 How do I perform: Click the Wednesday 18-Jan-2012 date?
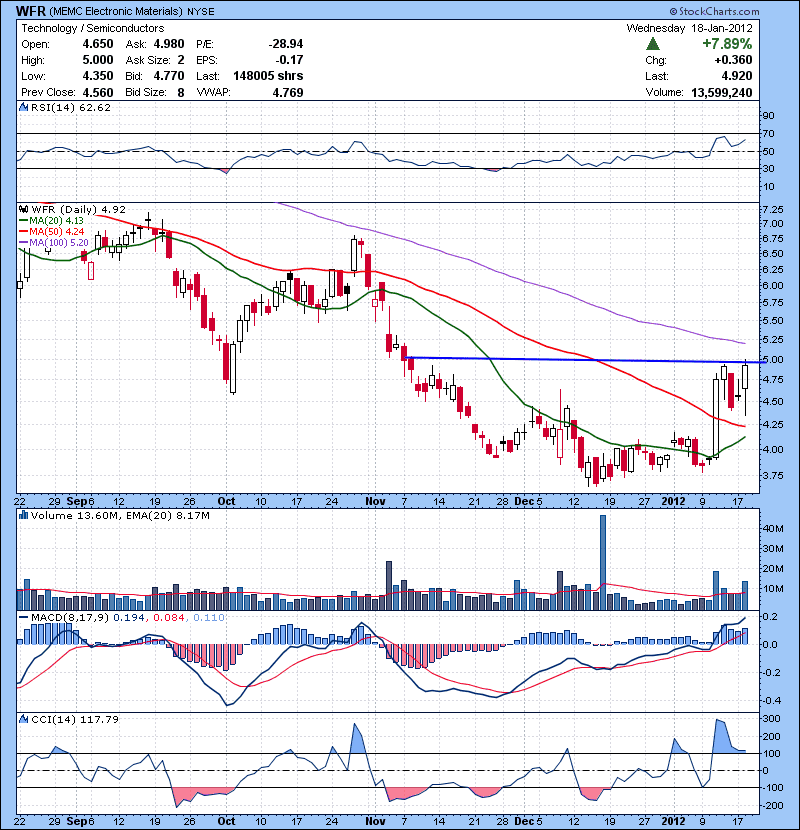click(689, 28)
